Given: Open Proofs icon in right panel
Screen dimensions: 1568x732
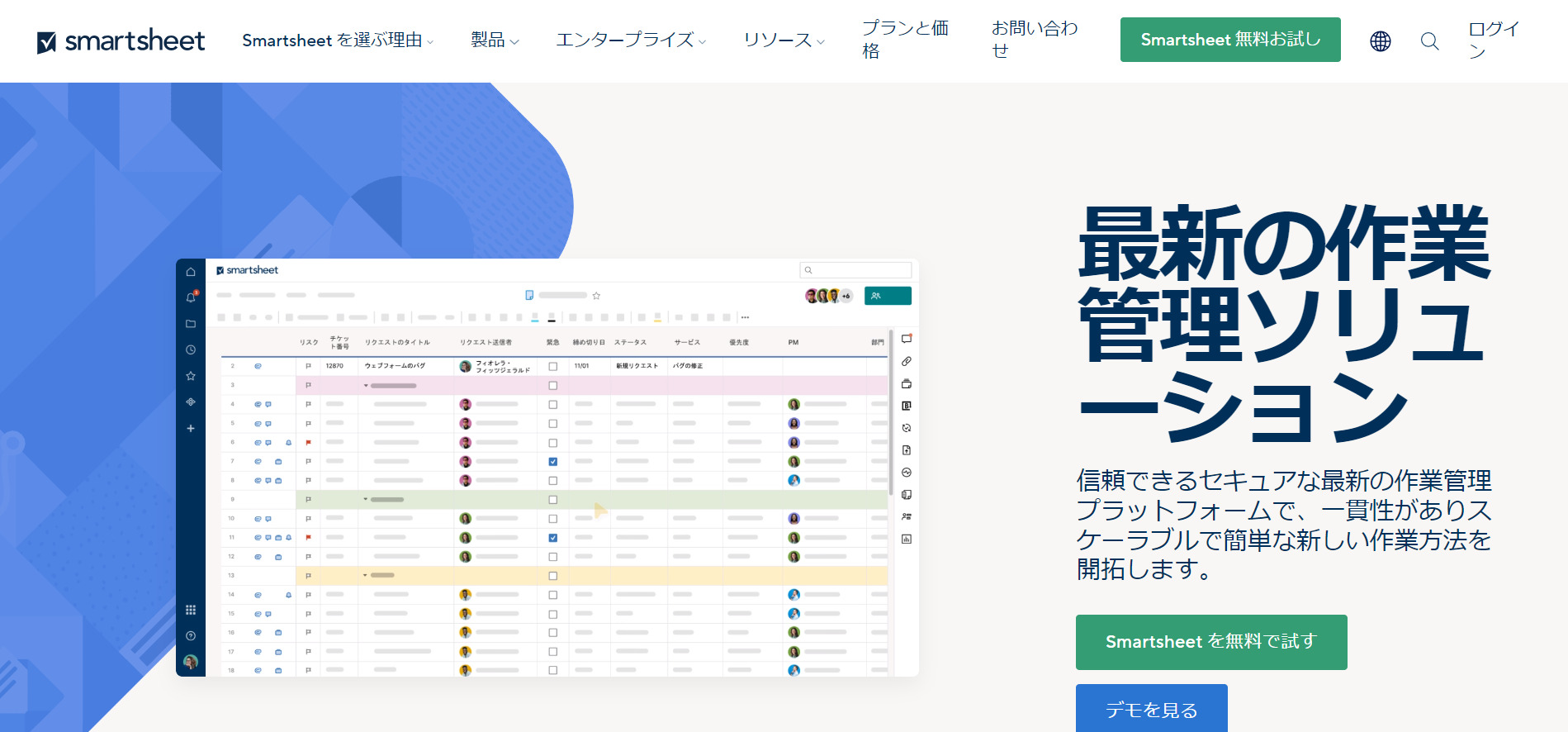Looking at the screenshot, I should pos(907,383).
